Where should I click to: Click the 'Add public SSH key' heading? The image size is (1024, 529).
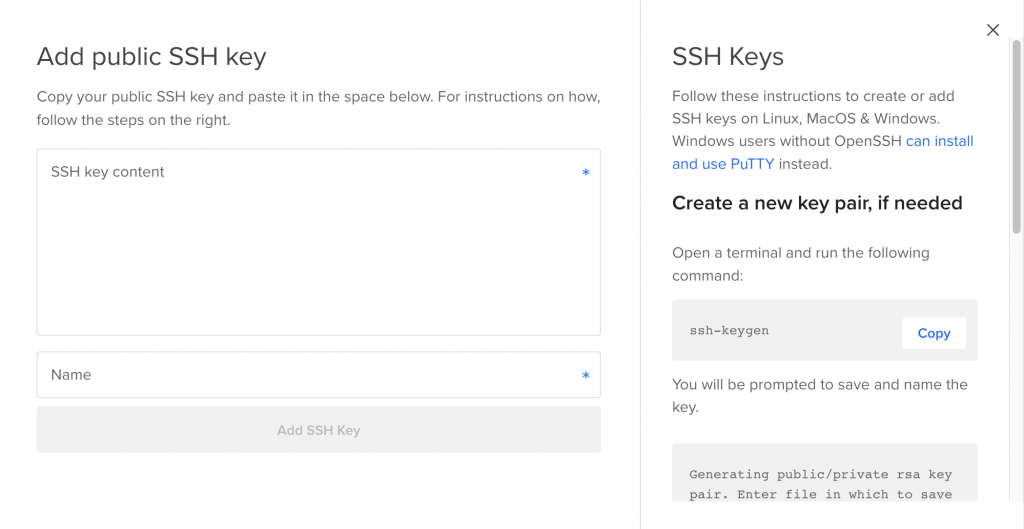pyautogui.click(x=151, y=56)
